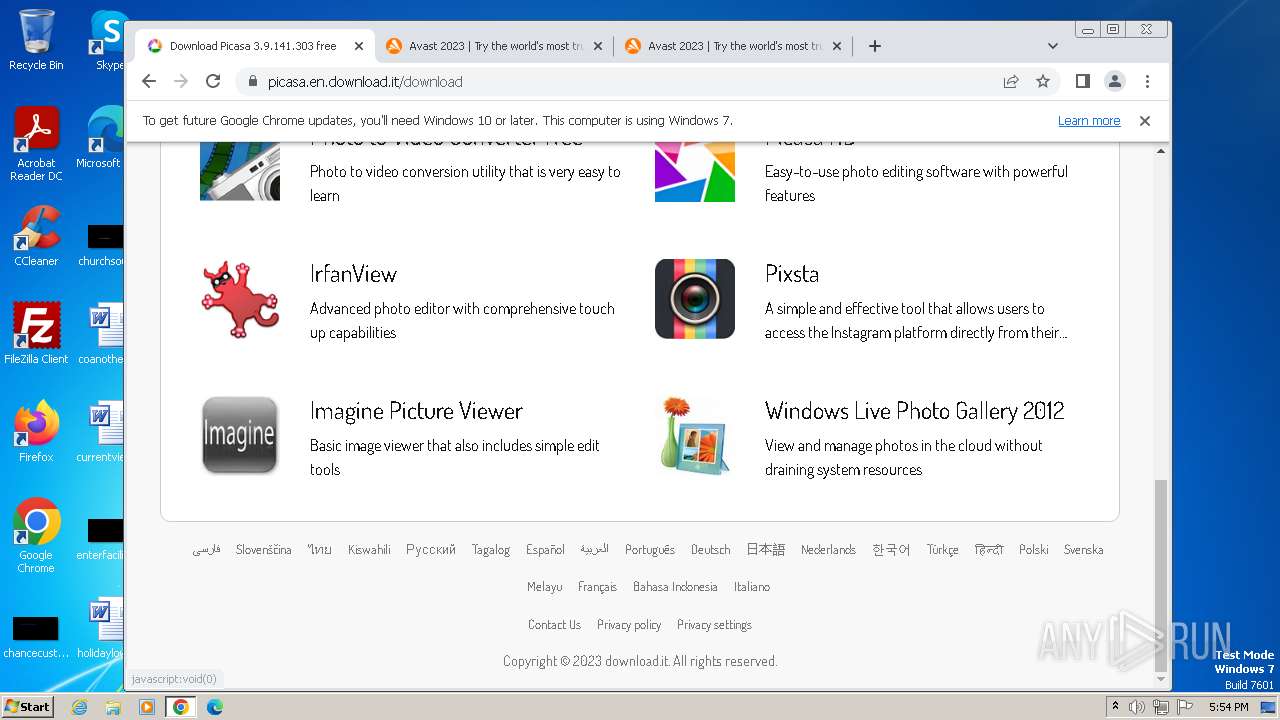This screenshot has height=720, width=1280.
Task: Open Pixsta title link
Action: [x=792, y=274]
